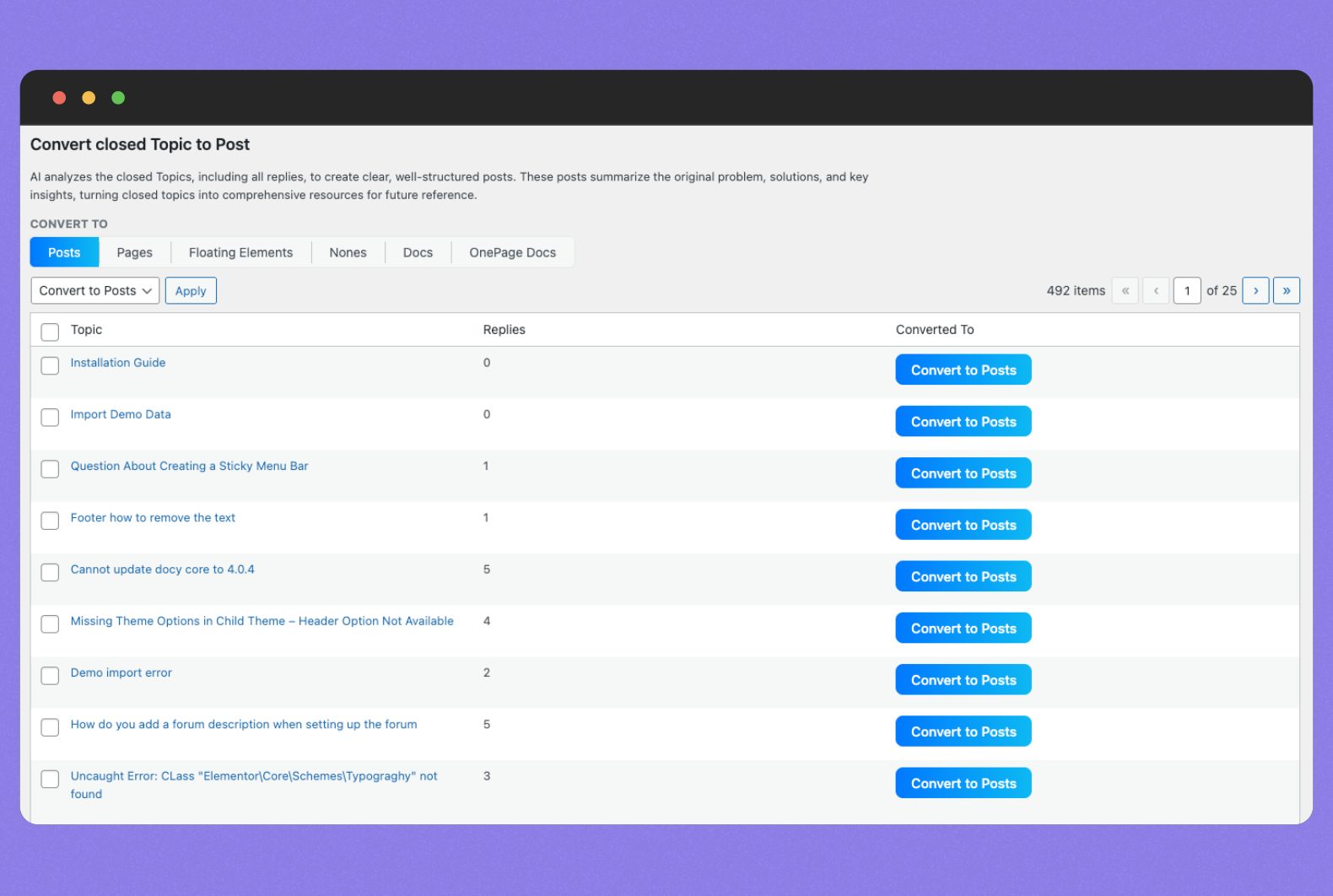Select the Floating Elements tab
1333x896 pixels.
[240, 252]
